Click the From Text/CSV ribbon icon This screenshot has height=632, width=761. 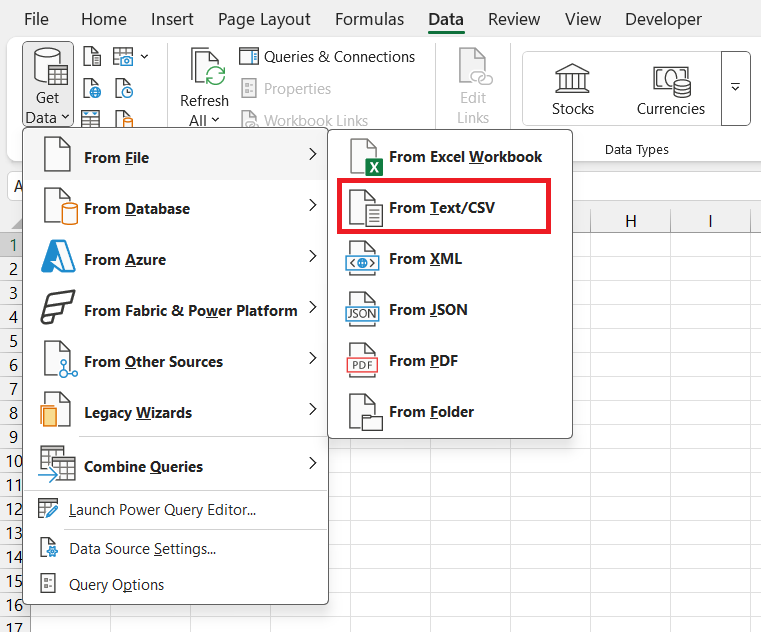coord(92,56)
